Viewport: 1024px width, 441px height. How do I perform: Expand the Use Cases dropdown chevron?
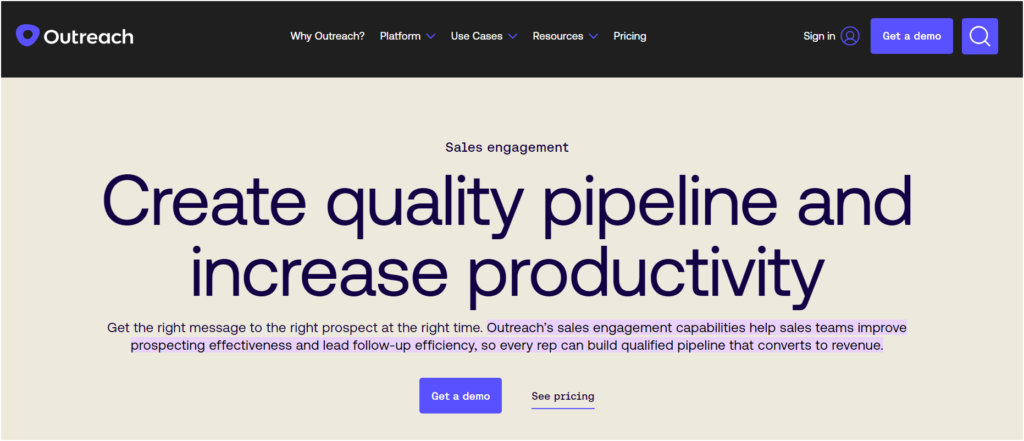(x=512, y=37)
